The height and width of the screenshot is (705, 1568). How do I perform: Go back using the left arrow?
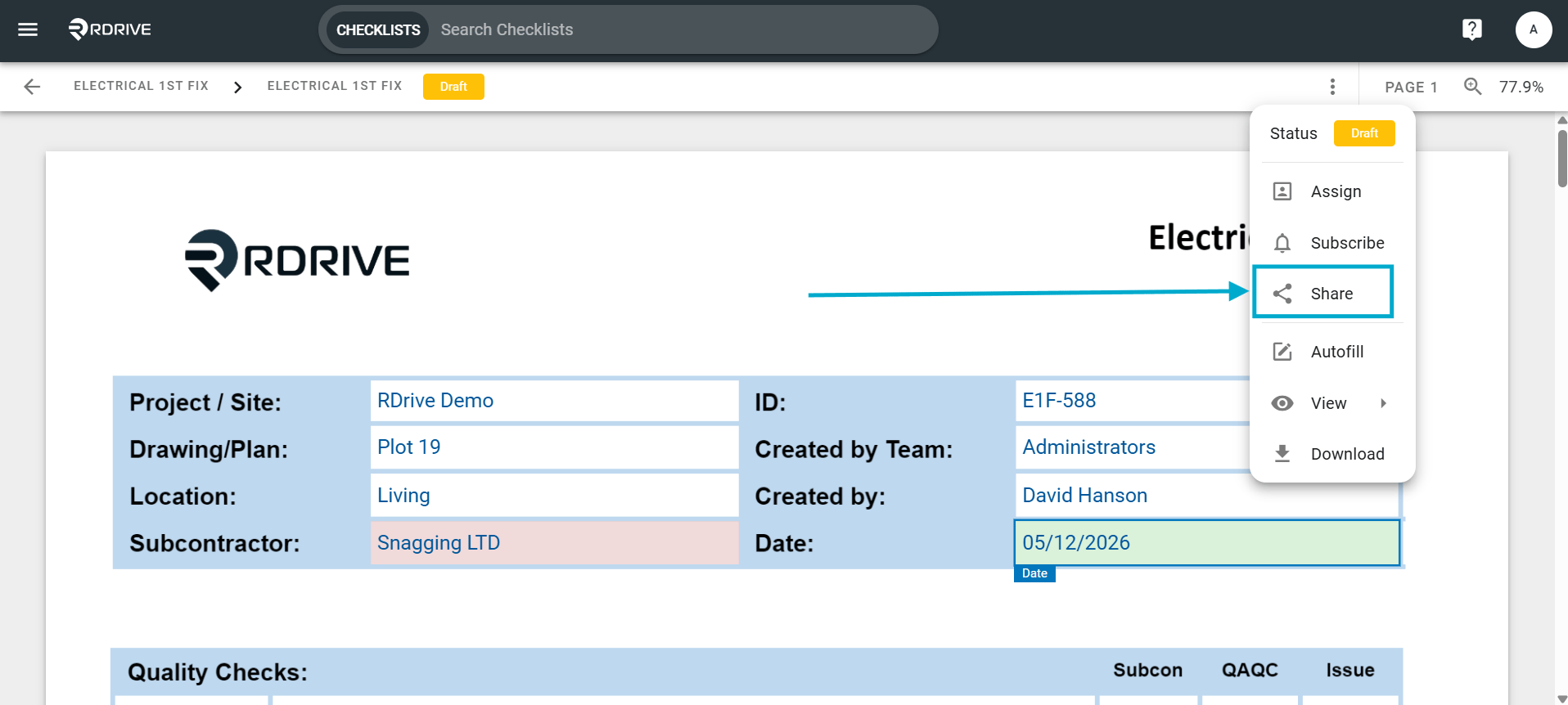tap(32, 87)
